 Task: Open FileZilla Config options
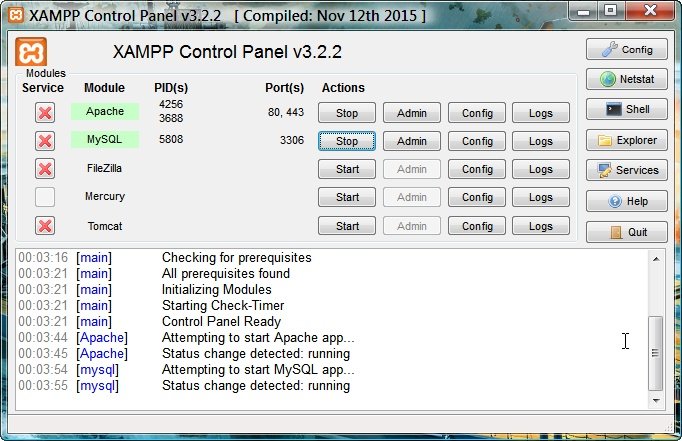(477, 169)
